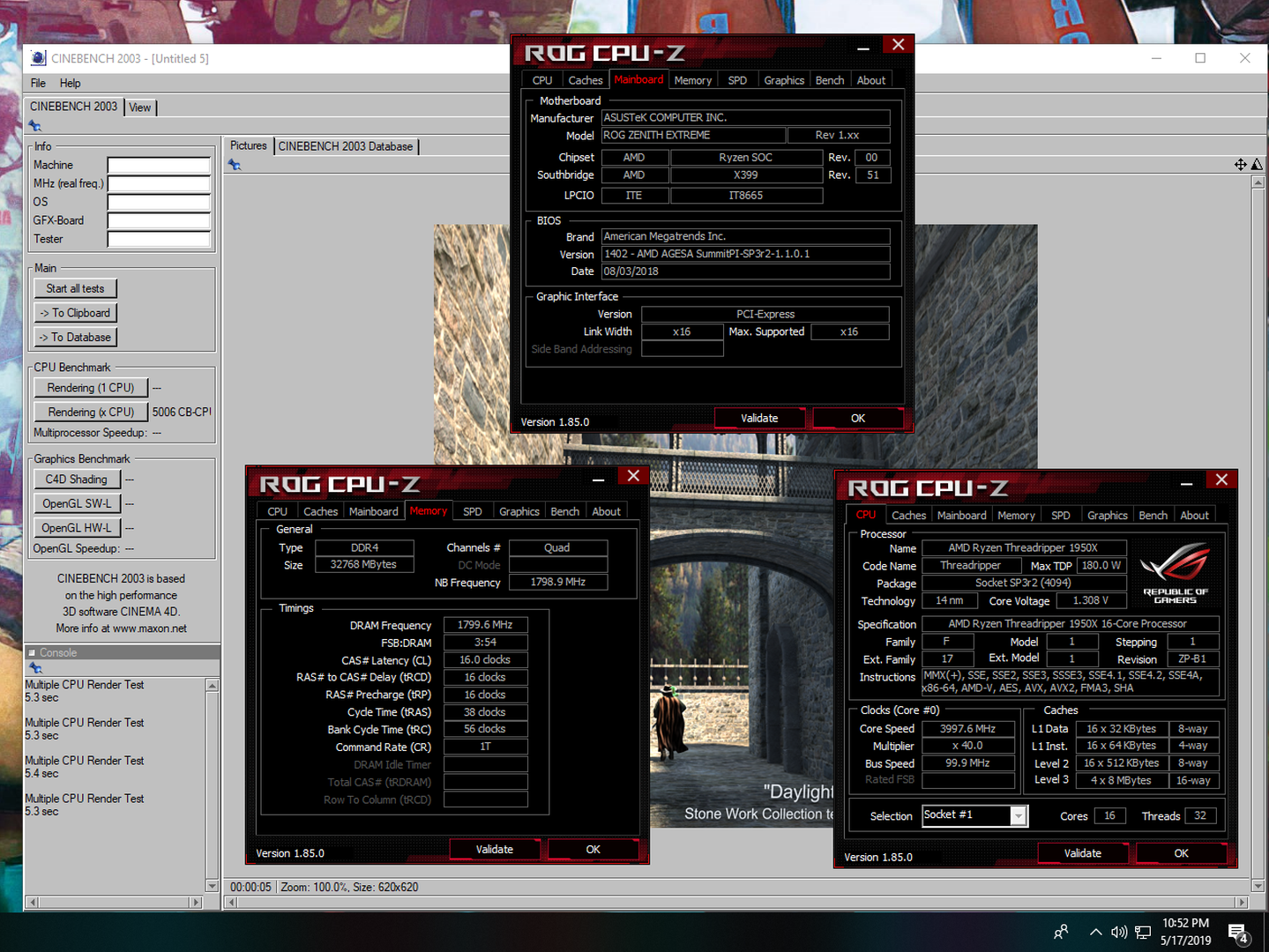Image resolution: width=1269 pixels, height=952 pixels.
Task: Click the Console header square icon
Action: (33, 653)
